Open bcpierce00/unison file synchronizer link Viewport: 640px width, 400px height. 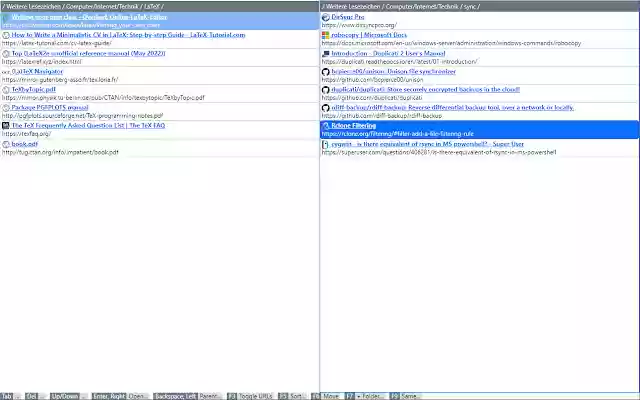(x=393, y=71)
